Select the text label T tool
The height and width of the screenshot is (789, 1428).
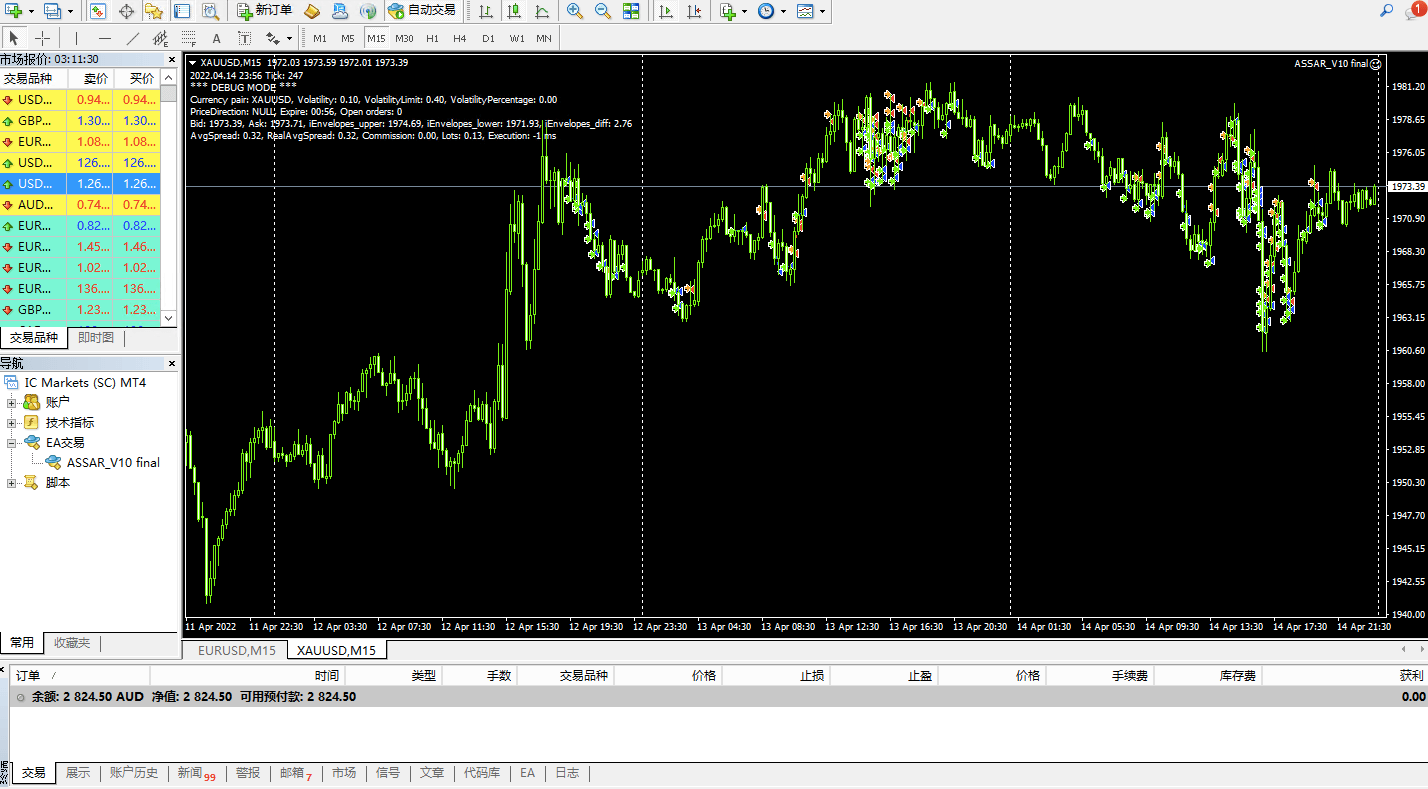click(x=244, y=38)
